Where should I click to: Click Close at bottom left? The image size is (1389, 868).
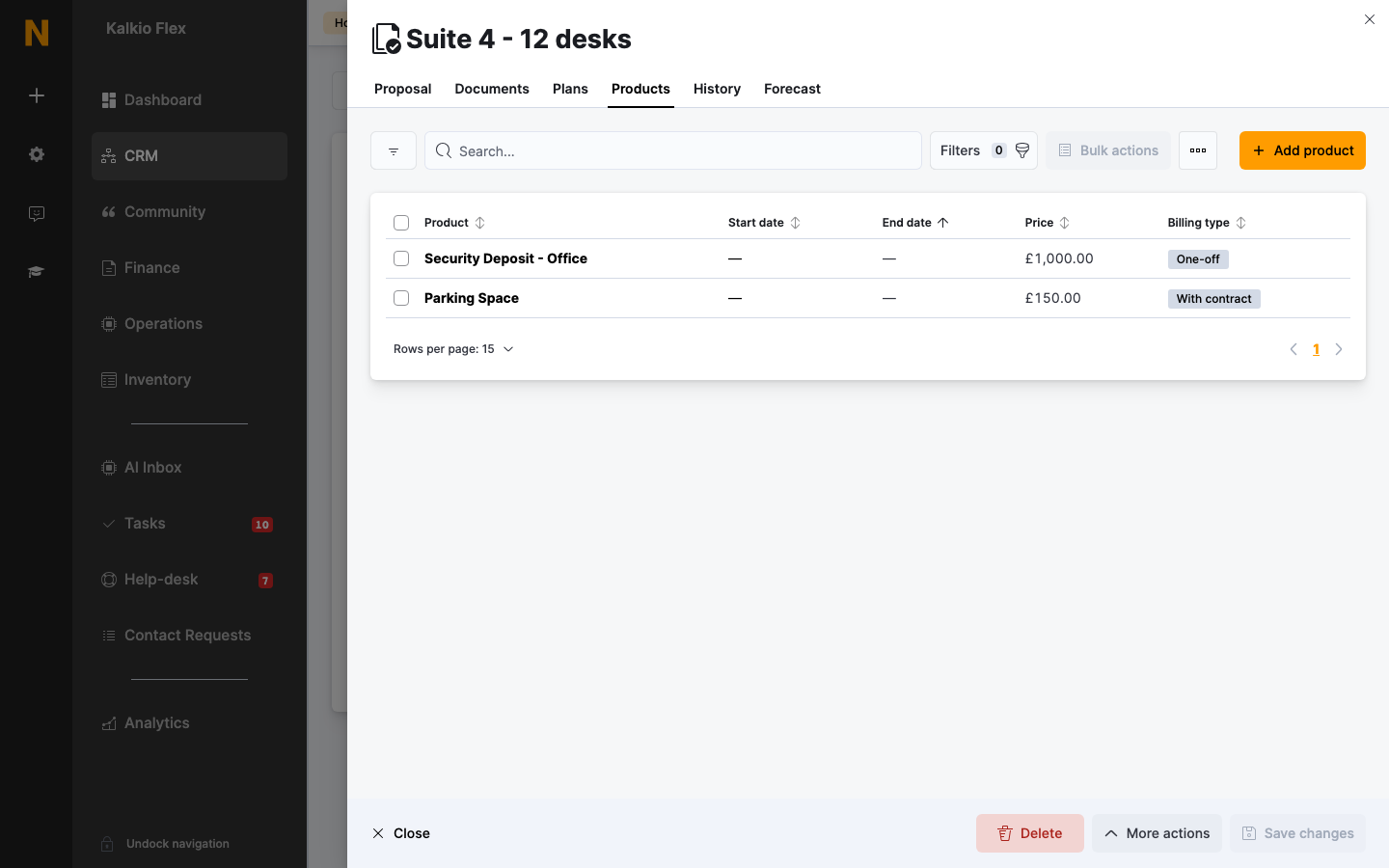point(401,833)
